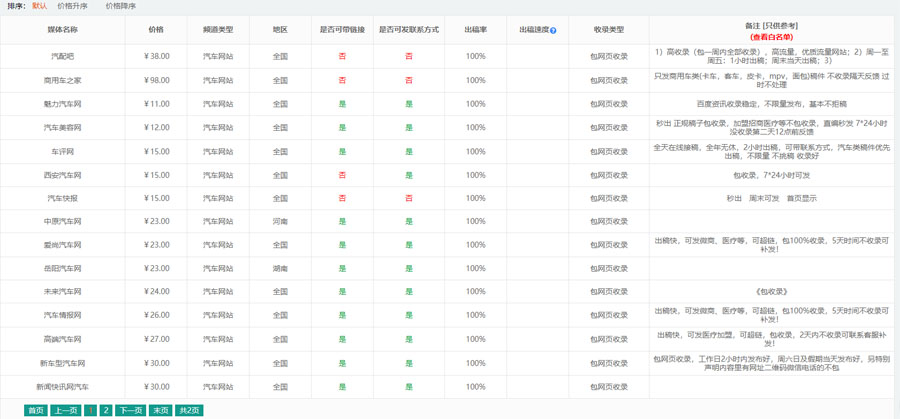Select 新闻快讯网汽车 media entry
This screenshot has width=900, height=419.
[62, 387]
